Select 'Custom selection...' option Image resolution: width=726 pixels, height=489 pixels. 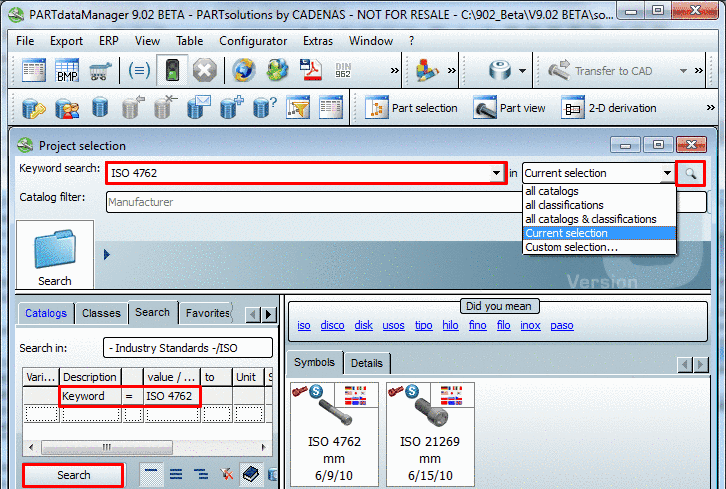(x=599, y=247)
